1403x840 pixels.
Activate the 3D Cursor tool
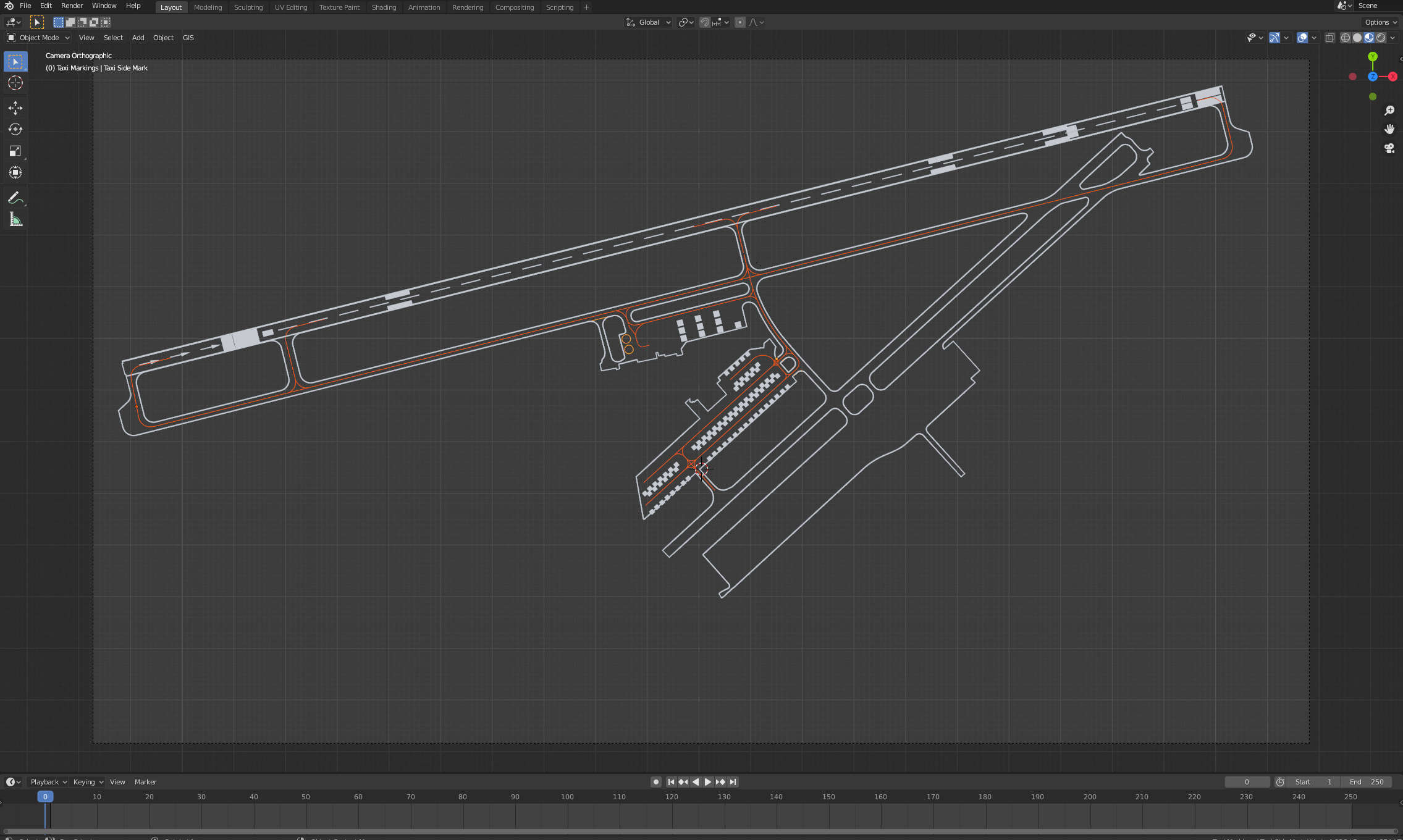coord(15,83)
